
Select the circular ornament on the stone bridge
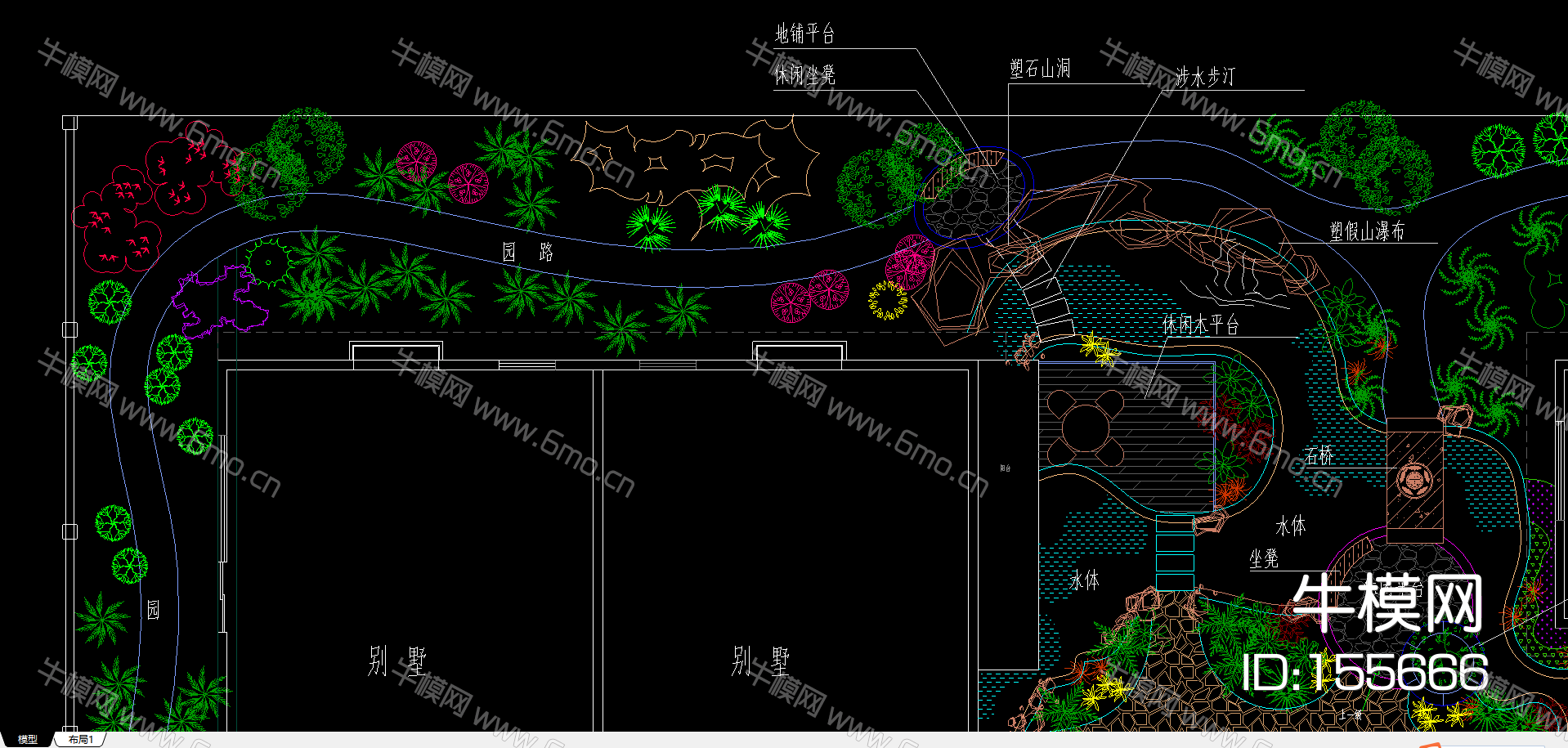[x=1413, y=480]
